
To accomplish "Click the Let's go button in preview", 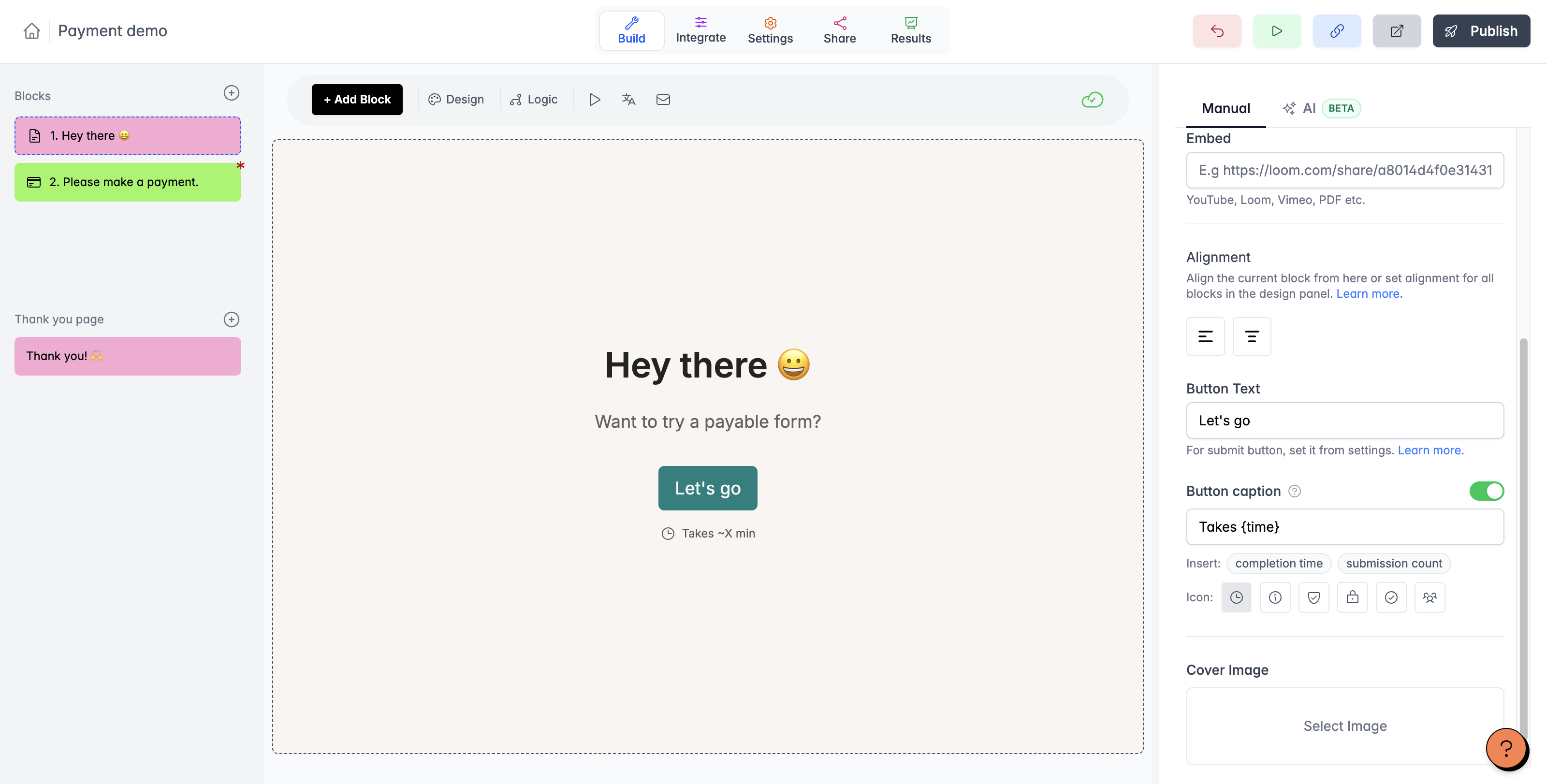I will click(x=708, y=488).
